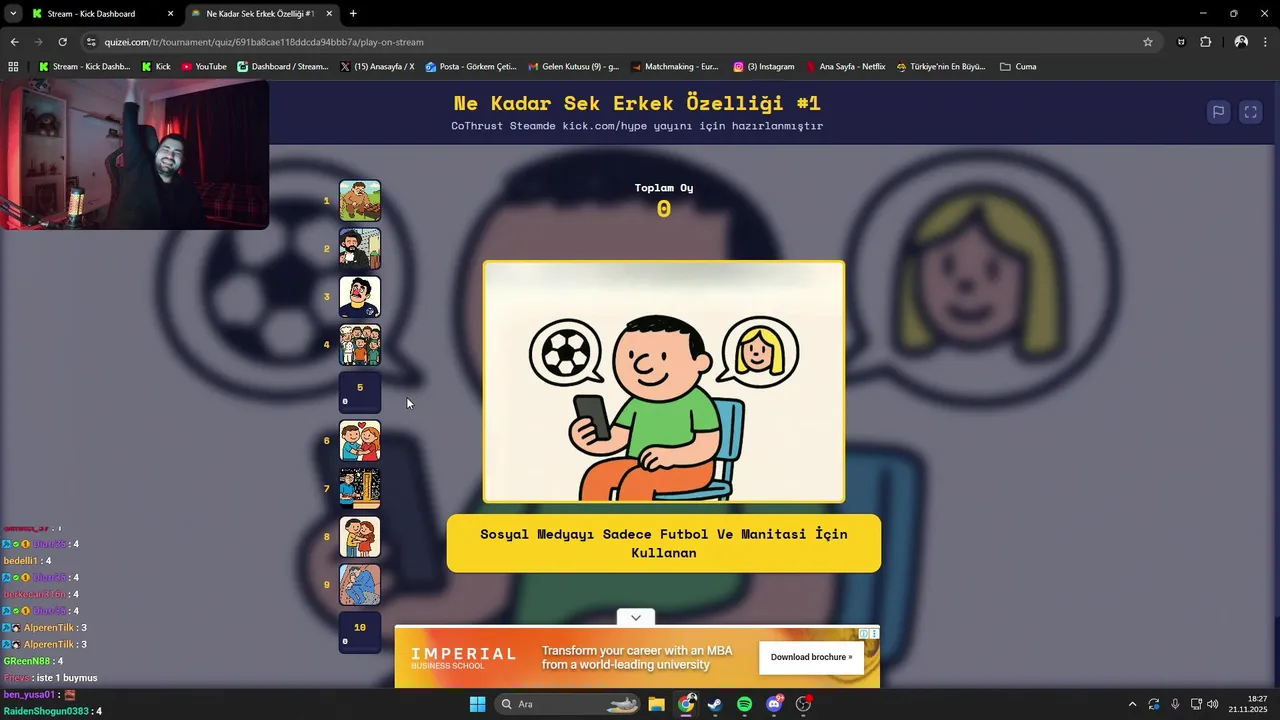This screenshot has width=1280, height=720.
Task: Open '(15) Anasayfa / X' bookmark
Action: tap(377, 67)
